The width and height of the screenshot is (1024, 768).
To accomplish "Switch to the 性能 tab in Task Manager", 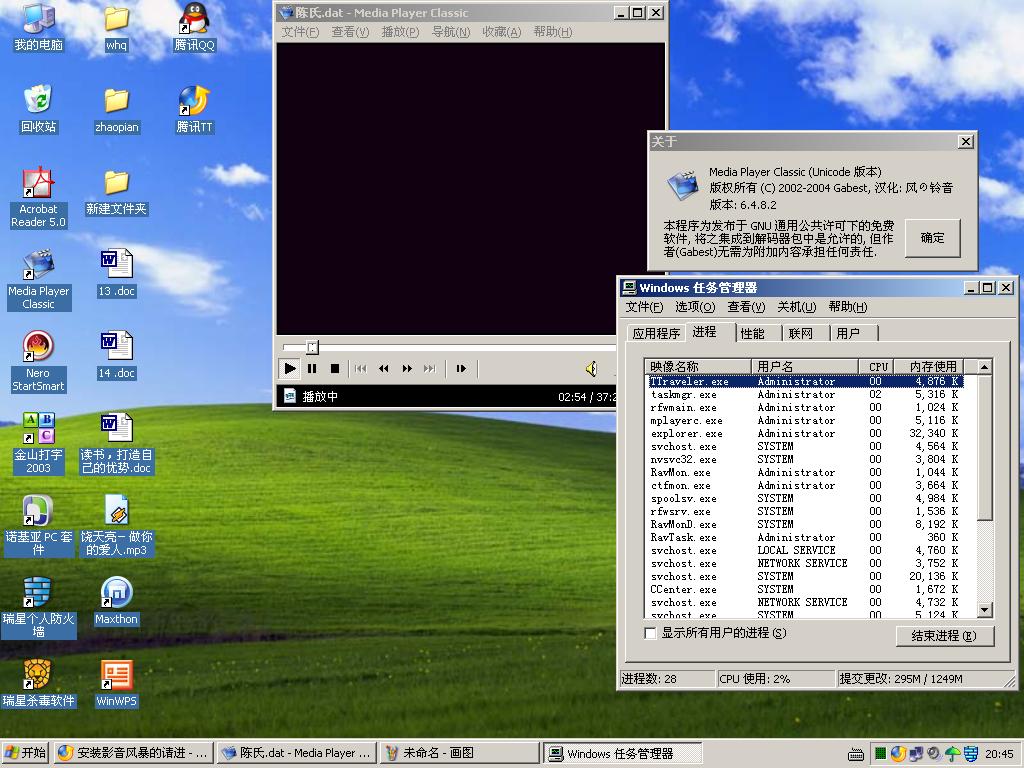I will (x=753, y=333).
